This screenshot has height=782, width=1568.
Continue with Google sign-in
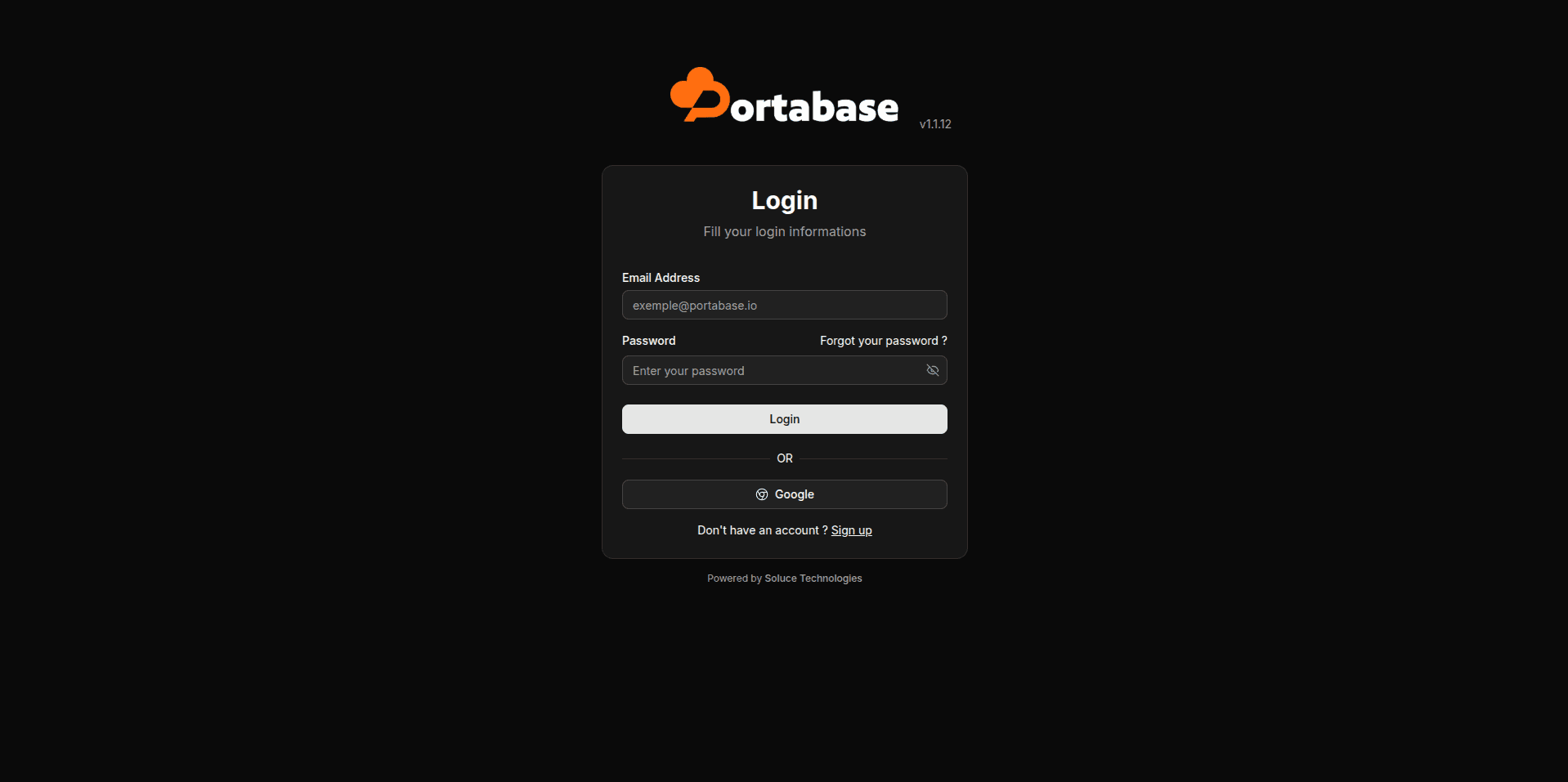tap(784, 494)
